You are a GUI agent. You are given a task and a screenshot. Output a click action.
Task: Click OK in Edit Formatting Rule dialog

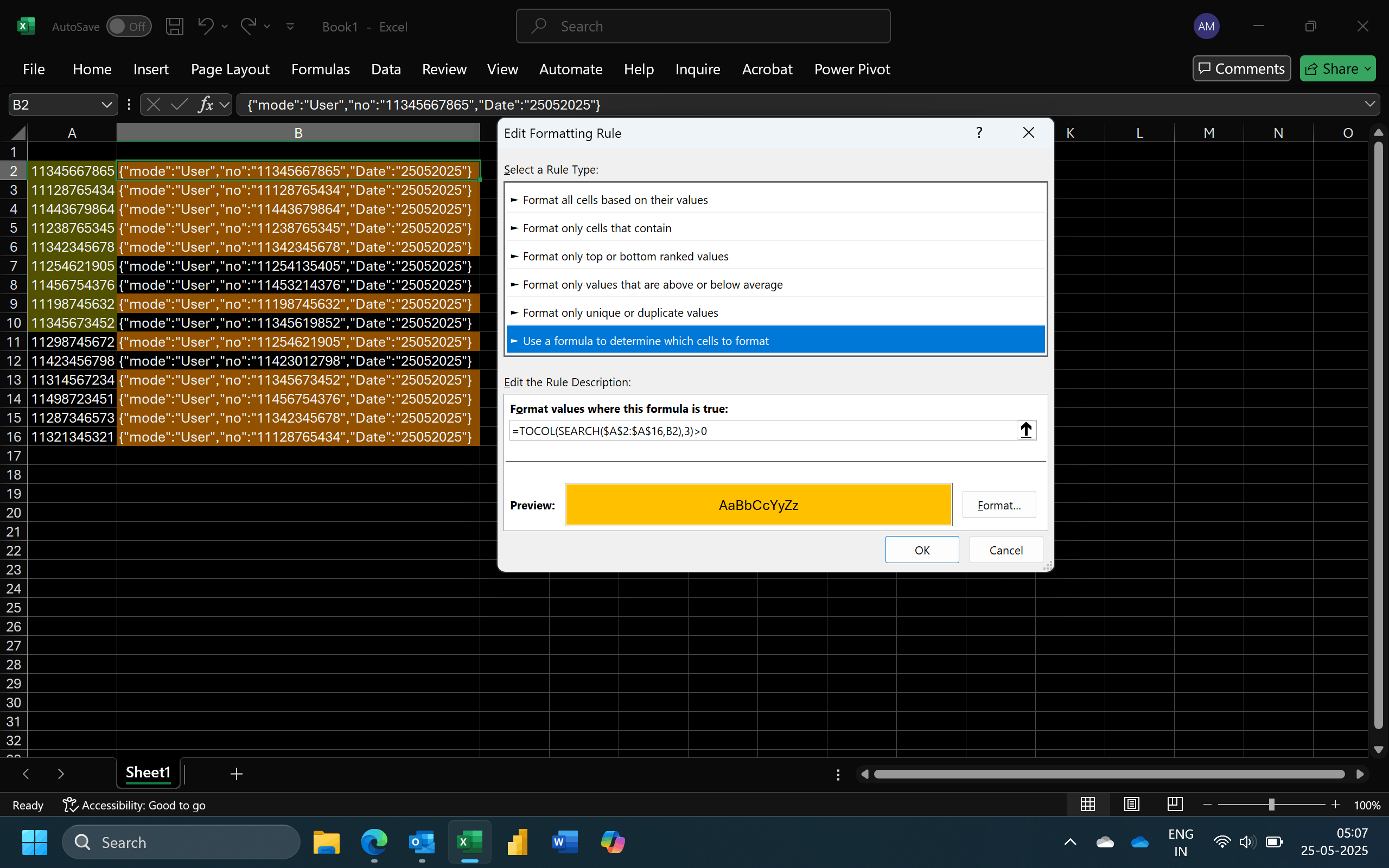coord(921,550)
